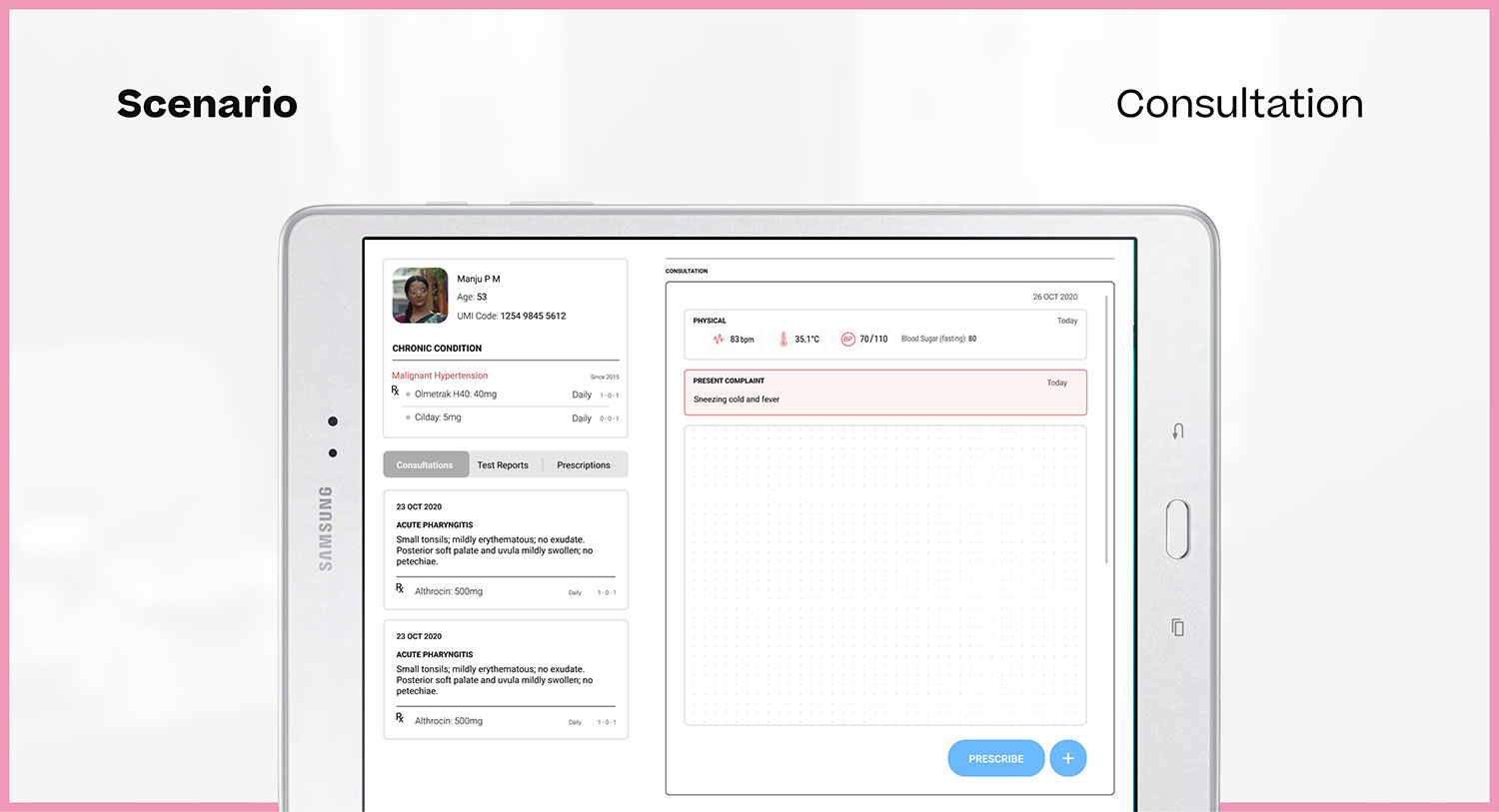The image size is (1499, 812).
Task: Click the consultation panel vertical scrollbar
Action: pos(1106,429)
